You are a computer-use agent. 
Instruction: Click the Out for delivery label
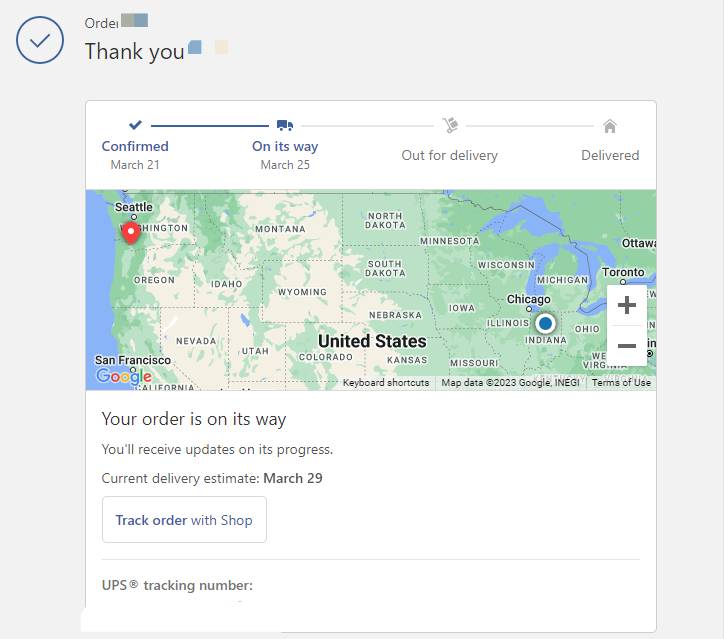click(x=449, y=155)
